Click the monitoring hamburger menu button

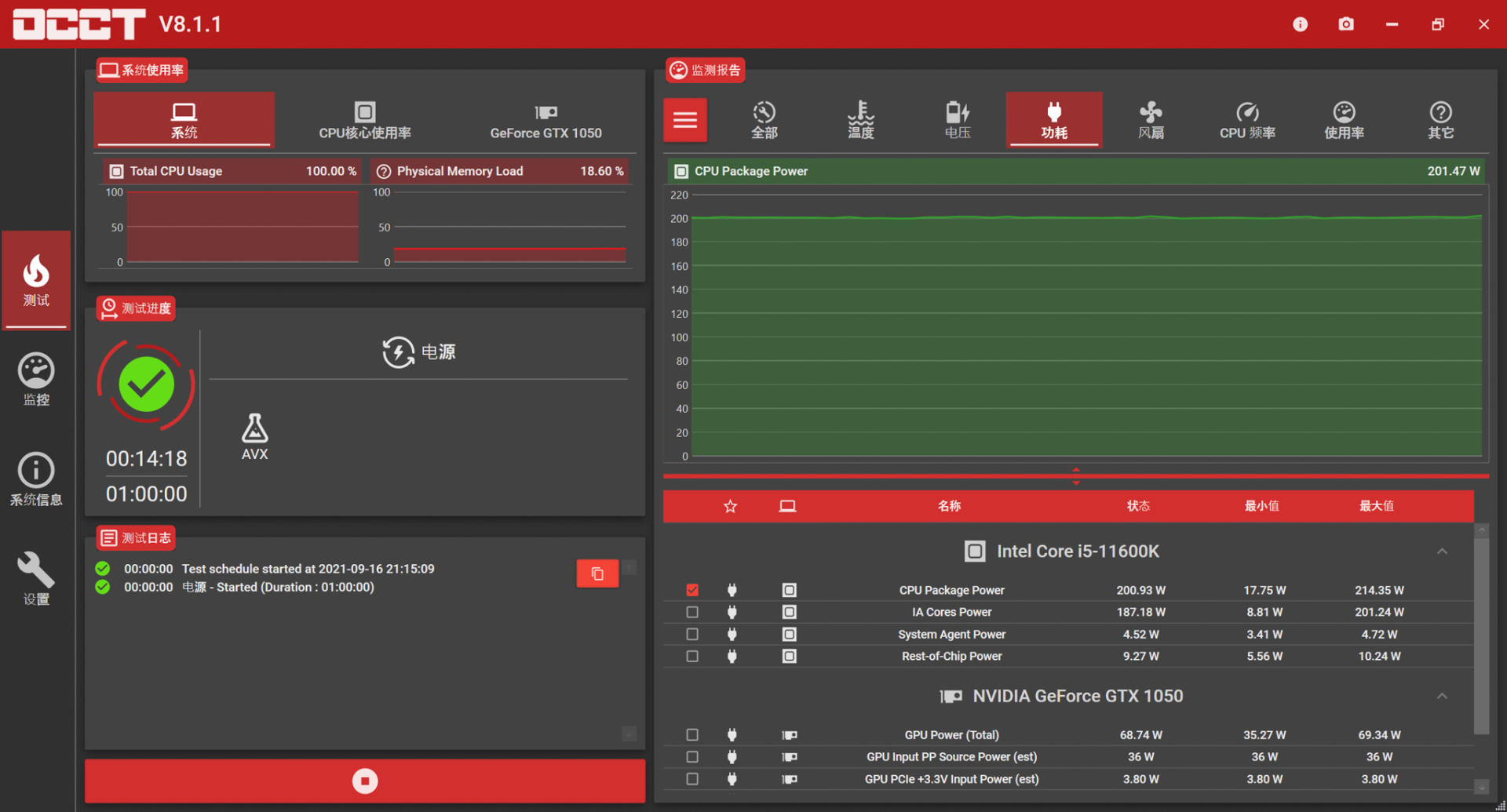pyautogui.click(x=685, y=120)
